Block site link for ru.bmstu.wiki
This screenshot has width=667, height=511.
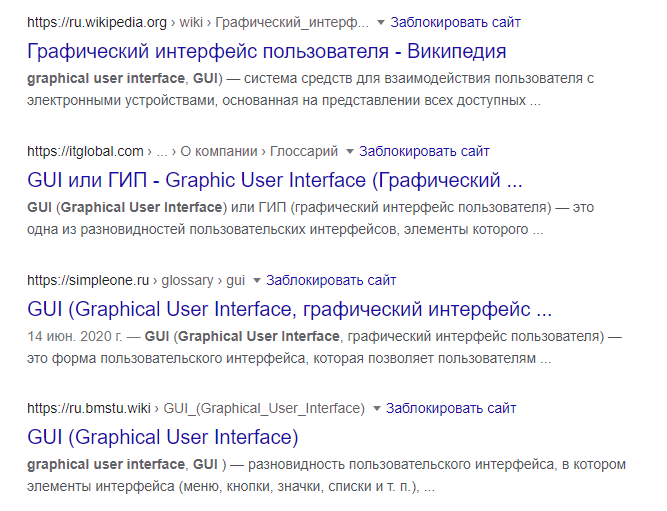click(x=451, y=408)
